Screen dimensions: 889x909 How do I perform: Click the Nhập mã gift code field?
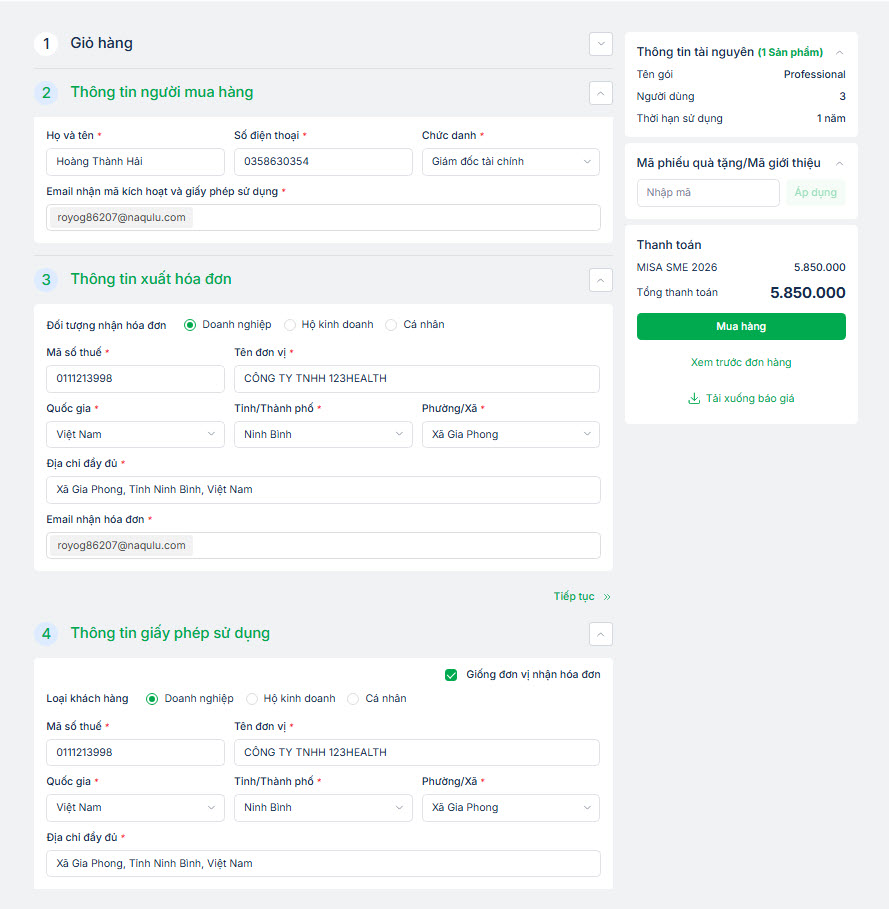[707, 193]
